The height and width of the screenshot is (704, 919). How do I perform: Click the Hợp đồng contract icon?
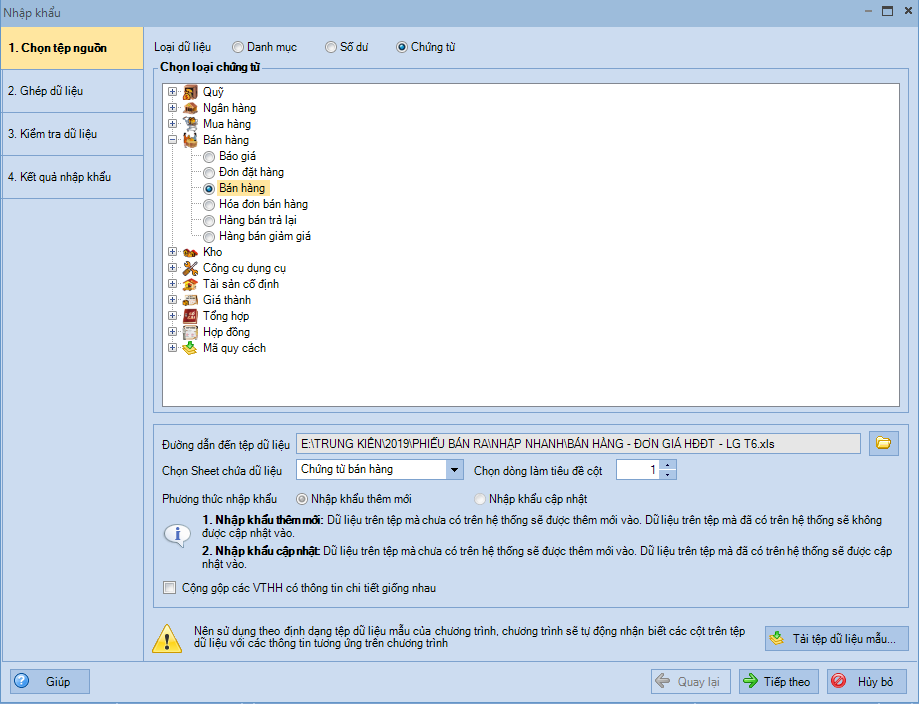click(x=190, y=332)
